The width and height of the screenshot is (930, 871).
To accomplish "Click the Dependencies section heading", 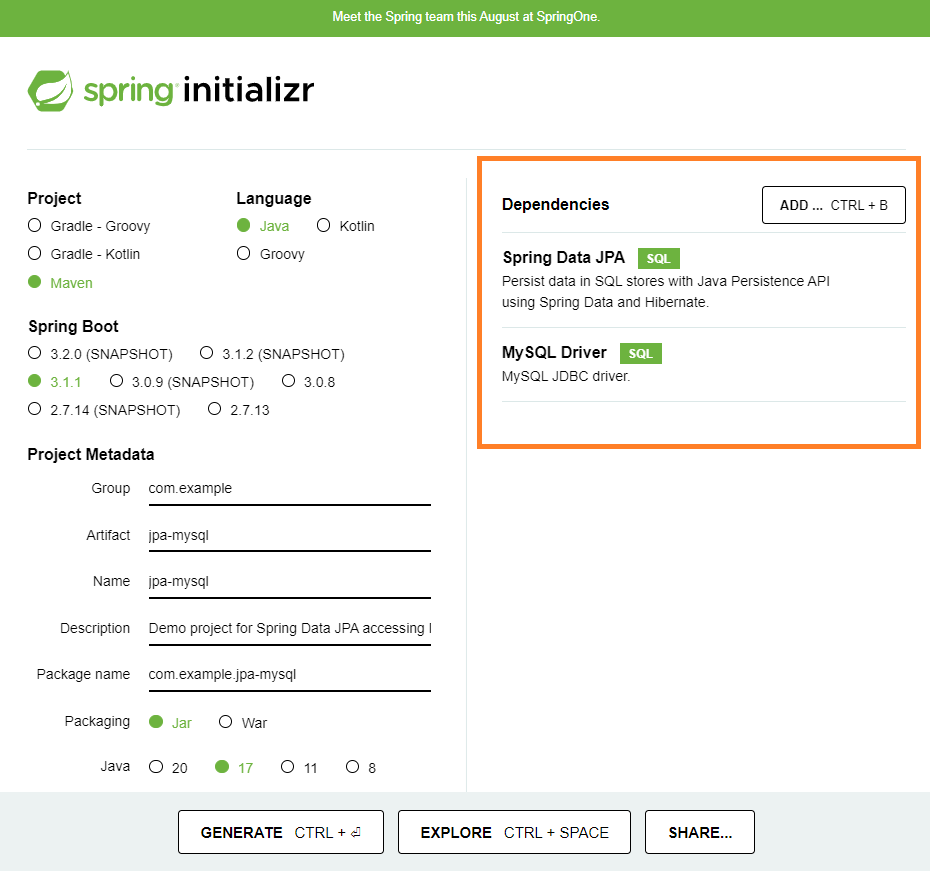I will coord(555,205).
